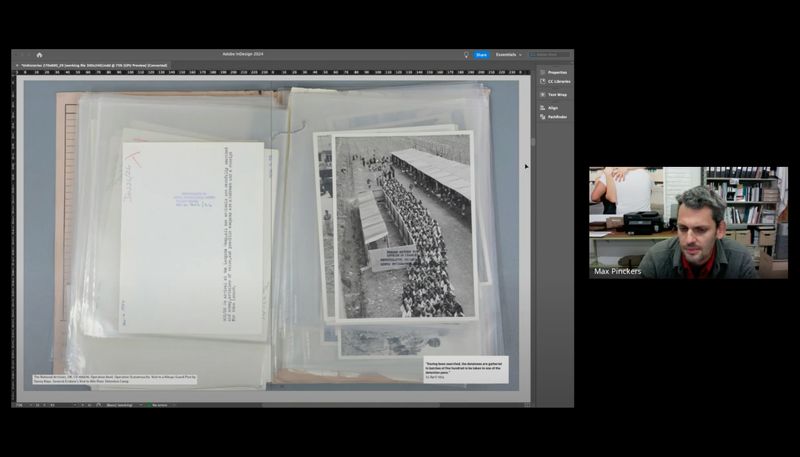The image size is (800, 457).
Task: Open the Pathfinder panel
Action: [x=554, y=117]
